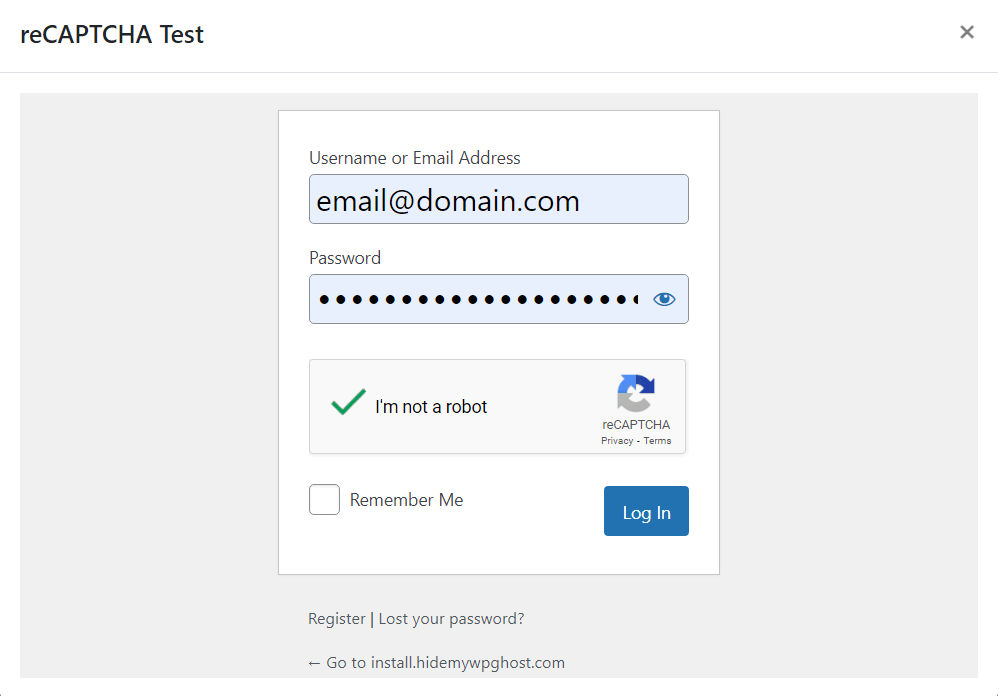Click the reCAPTCHA Test dialog title

click(x=112, y=34)
